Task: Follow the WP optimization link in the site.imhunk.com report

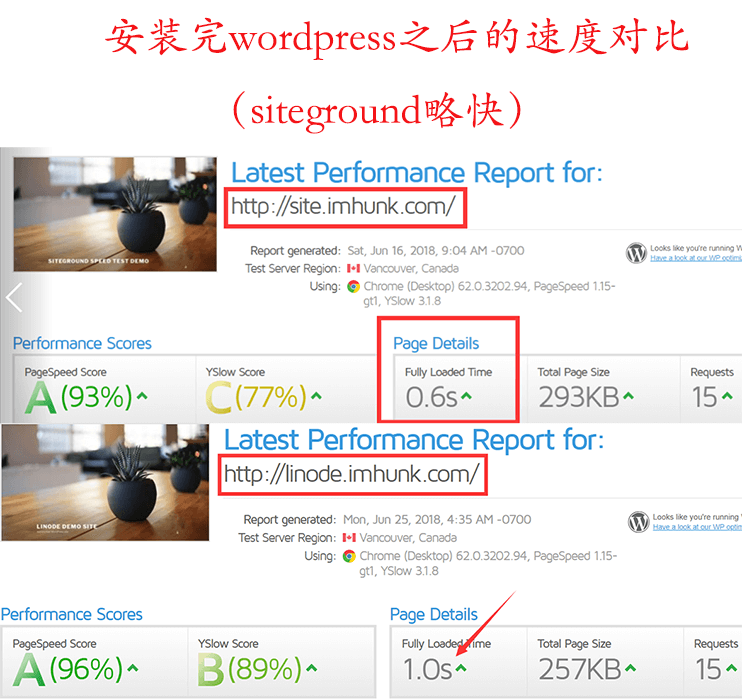Action: pyautogui.click(x=696, y=258)
